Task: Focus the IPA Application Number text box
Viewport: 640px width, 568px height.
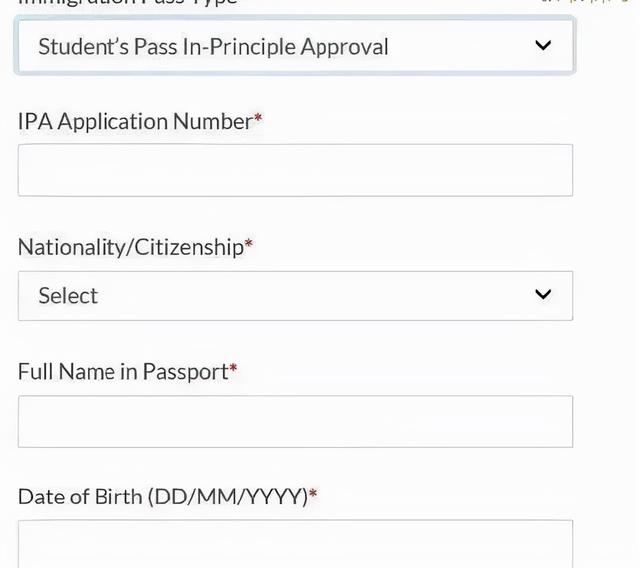Action: tap(295, 170)
